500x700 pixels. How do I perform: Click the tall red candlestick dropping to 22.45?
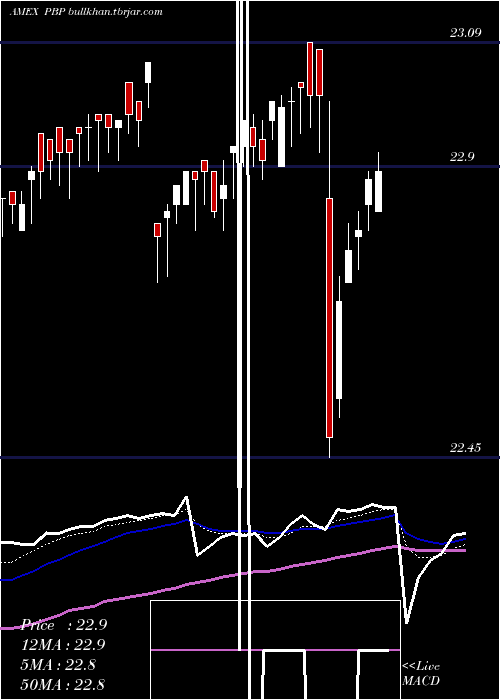(329, 317)
